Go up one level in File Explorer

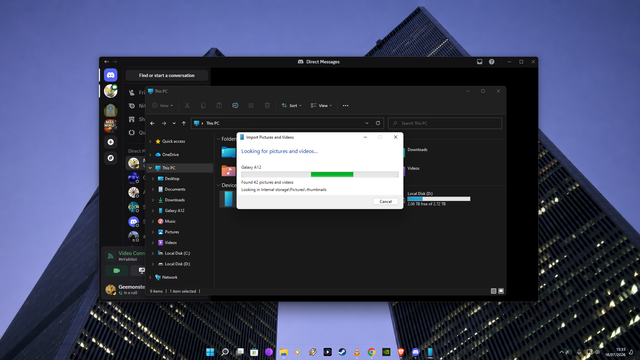[184, 123]
